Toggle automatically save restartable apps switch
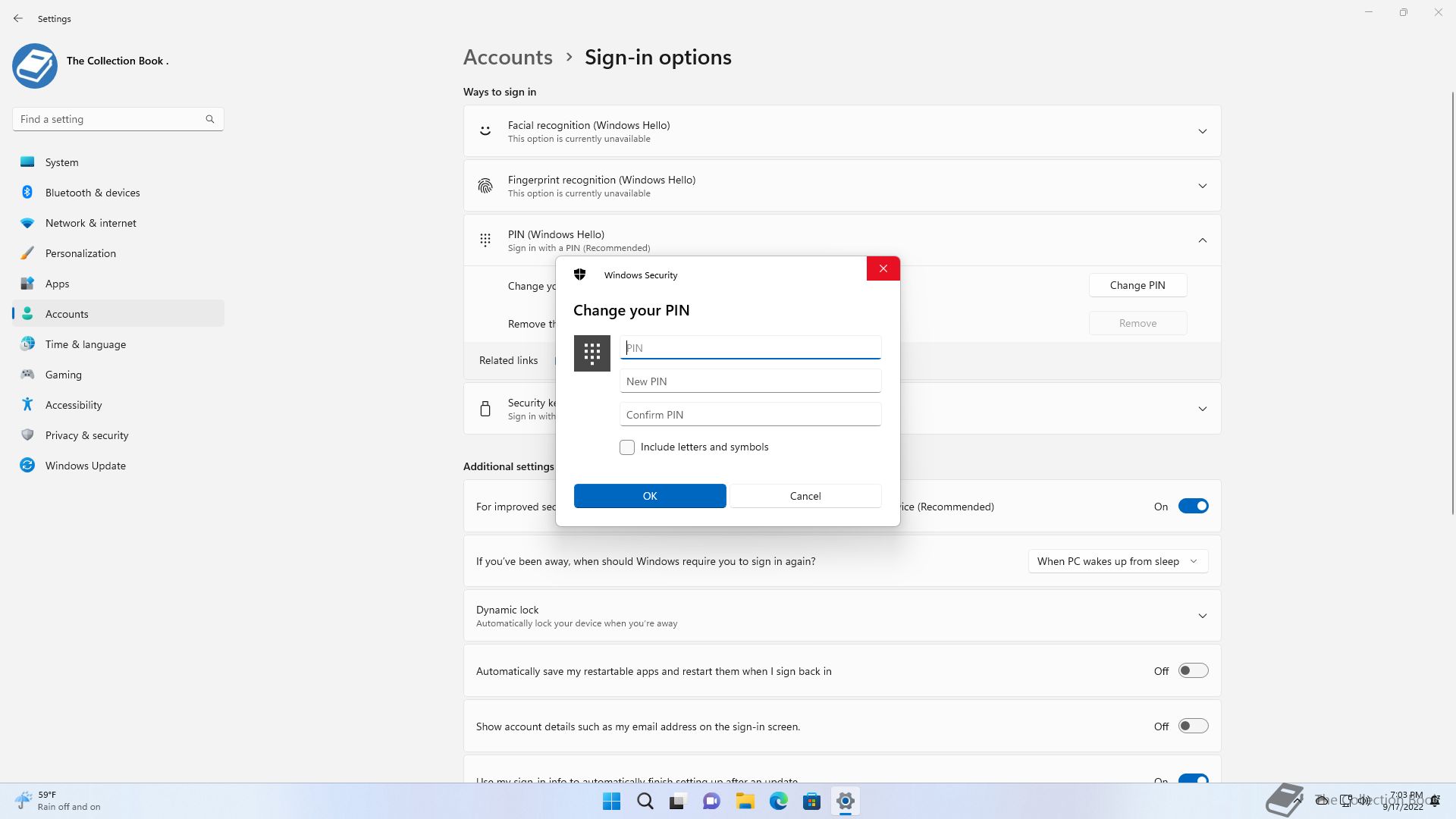Viewport: 1456px width, 819px height. pyautogui.click(x=1193, y=671)
